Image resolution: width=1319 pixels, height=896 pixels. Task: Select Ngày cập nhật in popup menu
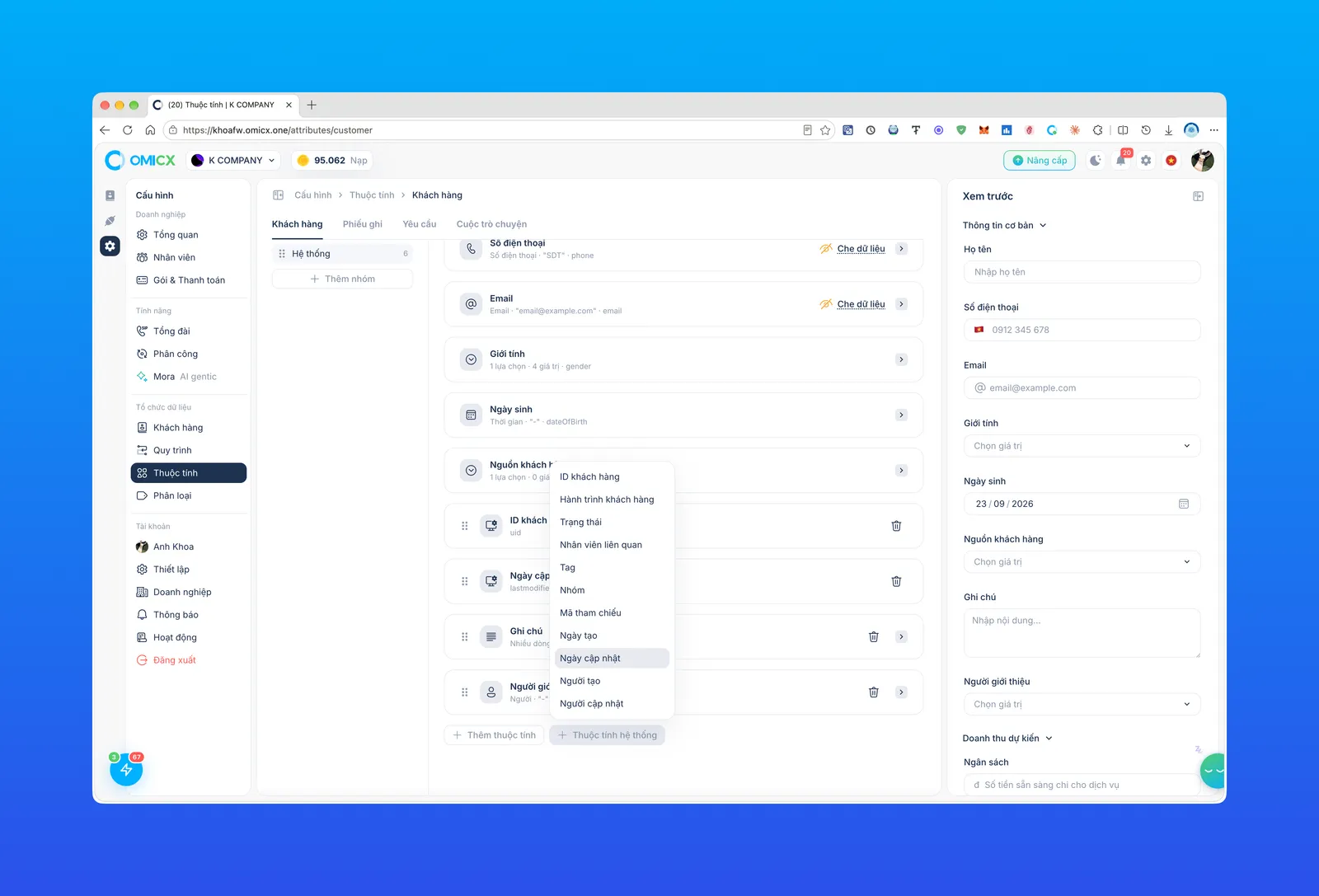pyautogui.click(x=612, y=659)
